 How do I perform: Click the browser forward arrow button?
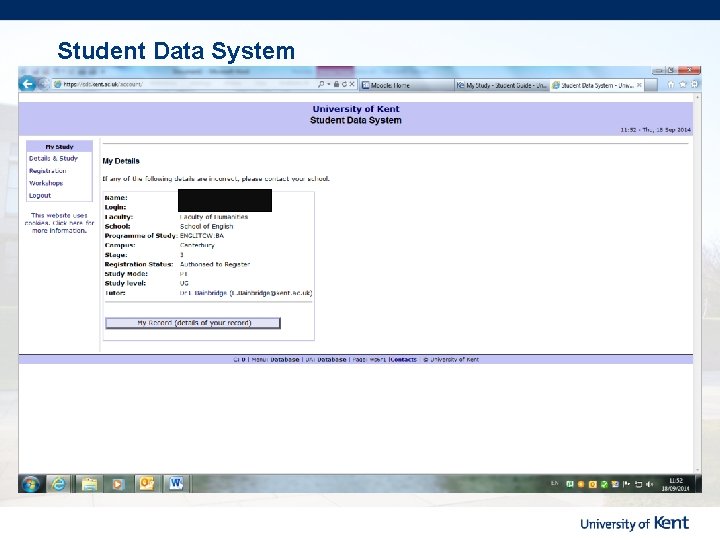tap(43, 84)
